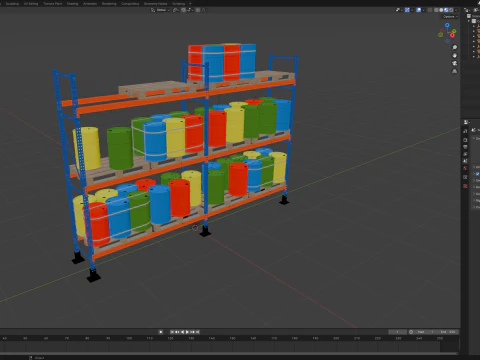
Task: Click the green Y axis gizmo handle
Action: coord(454,31)
